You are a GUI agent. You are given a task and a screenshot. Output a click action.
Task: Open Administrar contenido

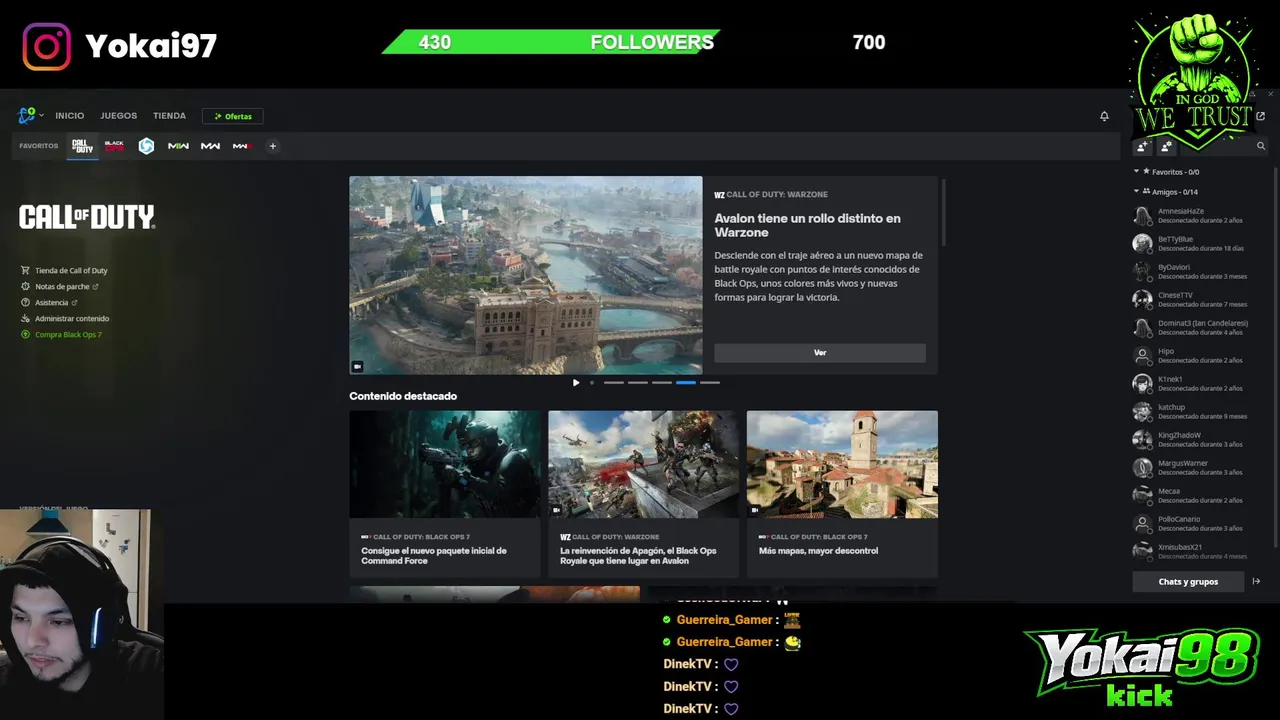click(72, 318)
